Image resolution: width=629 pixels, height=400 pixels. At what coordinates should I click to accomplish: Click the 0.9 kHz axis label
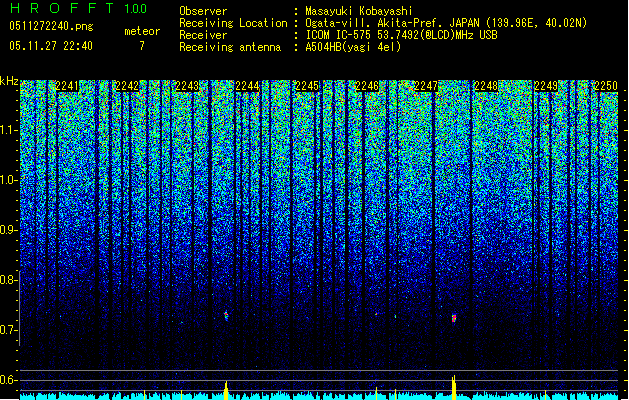click(8, 230)
